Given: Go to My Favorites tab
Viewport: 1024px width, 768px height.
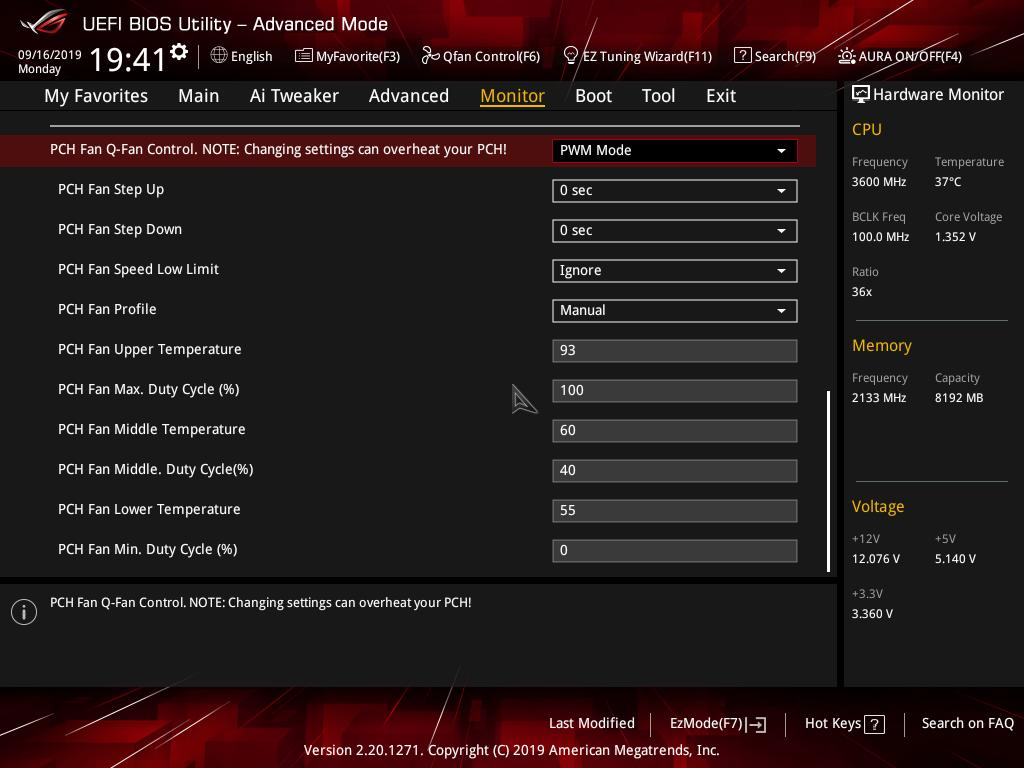Looking at the screenshot, I should tap(96, 96).
